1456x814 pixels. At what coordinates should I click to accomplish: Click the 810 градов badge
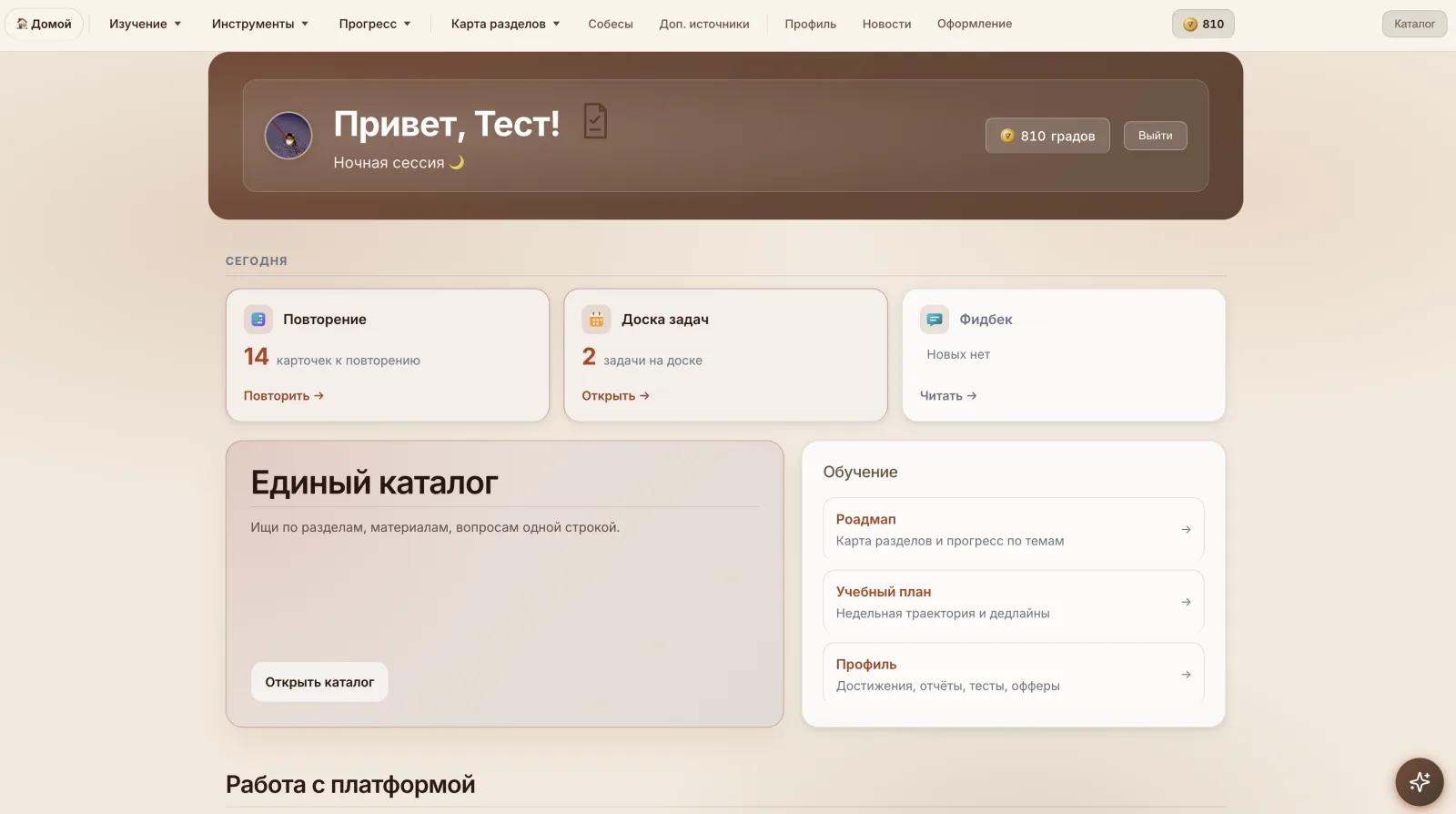[x=1047, y=136]
